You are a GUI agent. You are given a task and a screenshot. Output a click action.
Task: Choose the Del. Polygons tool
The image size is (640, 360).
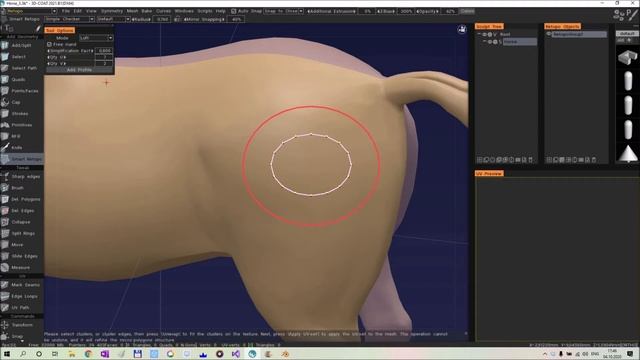coord(22,199)
